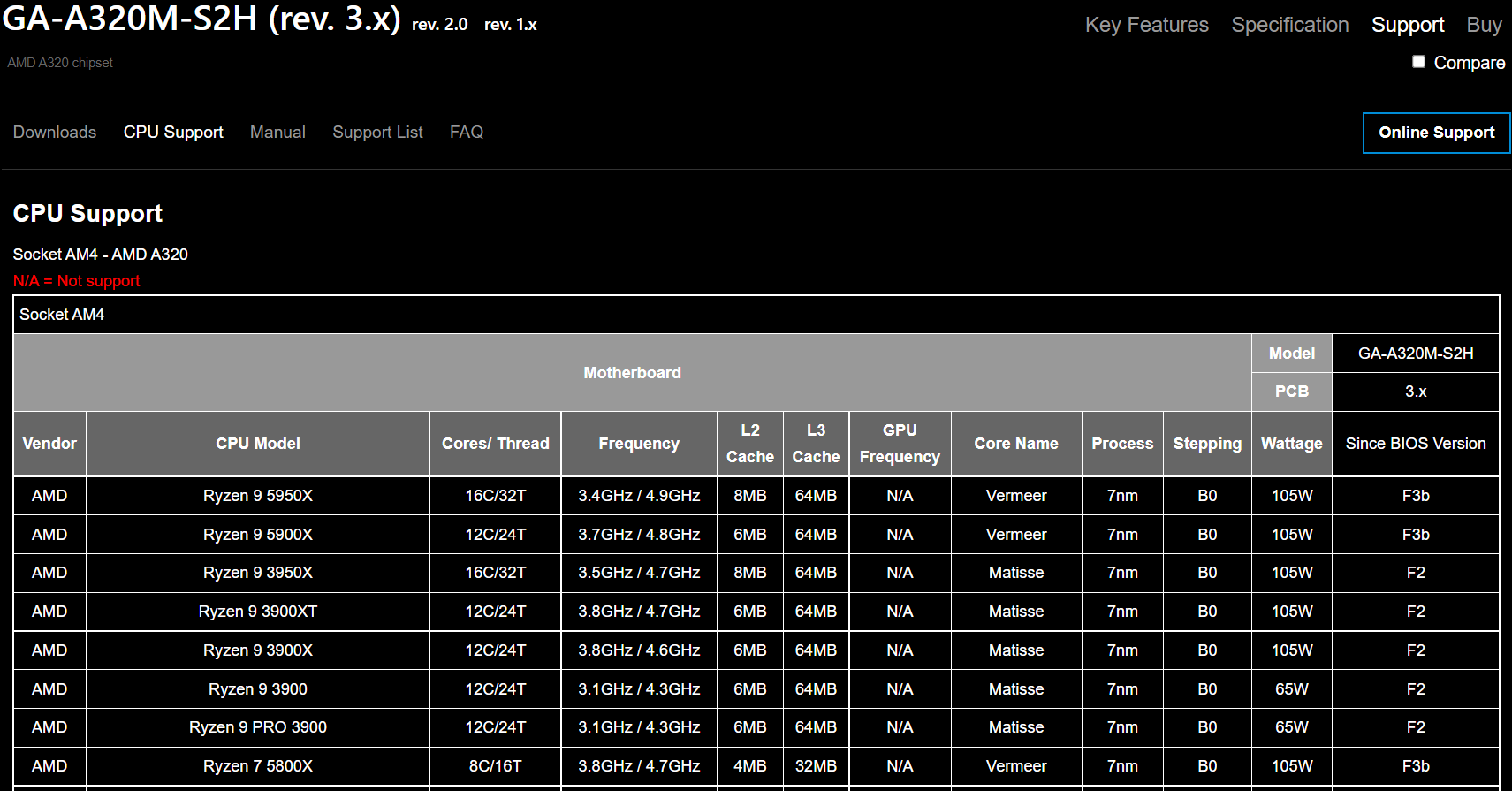Click the Matisse core name for Ryzen 9 3900XT
1512x791 pixels.
pos(1016,612)
